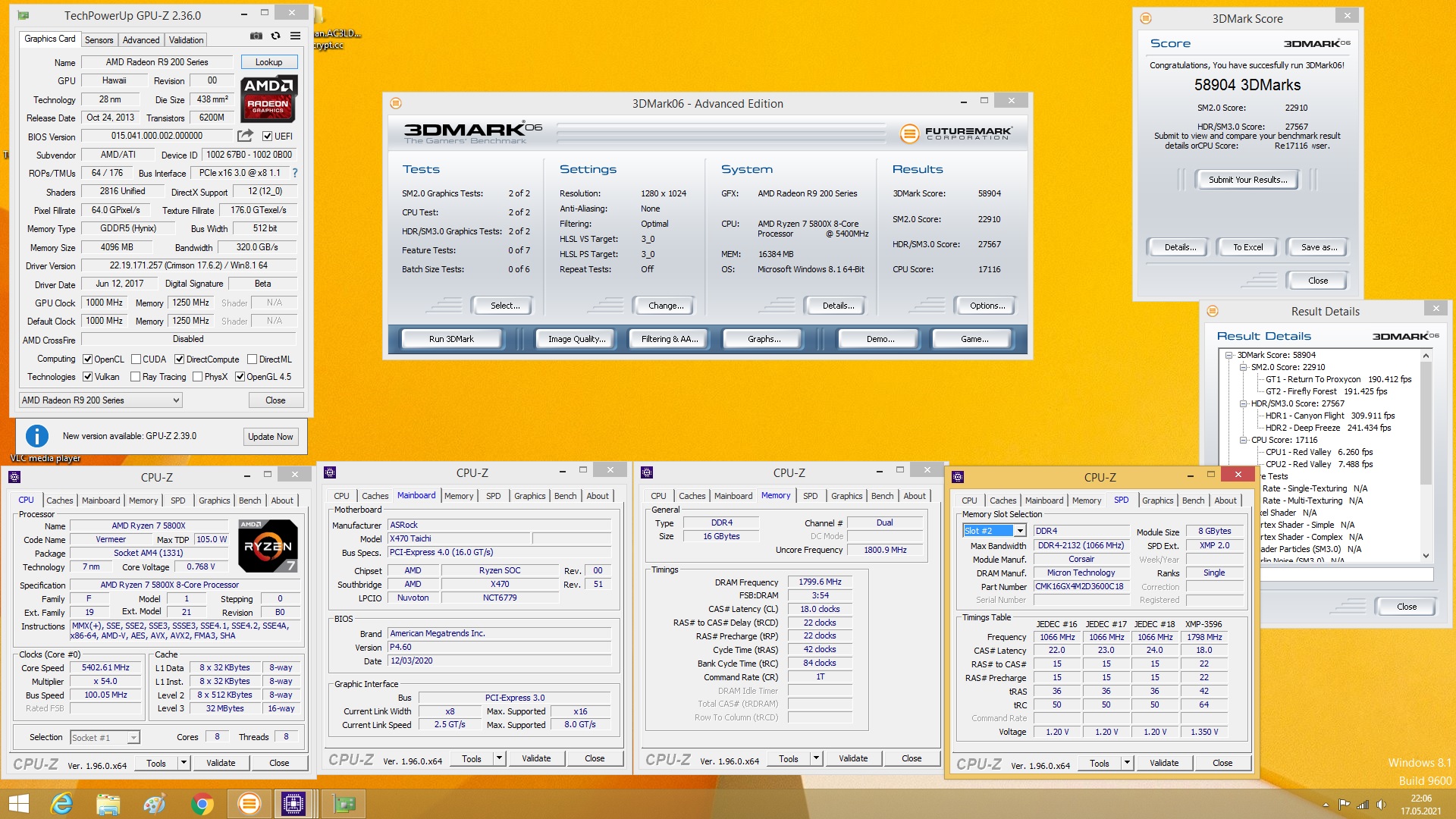Click the Filtering & AA button
Screen dimensions: 1456x819
click(x=670, y=339)
